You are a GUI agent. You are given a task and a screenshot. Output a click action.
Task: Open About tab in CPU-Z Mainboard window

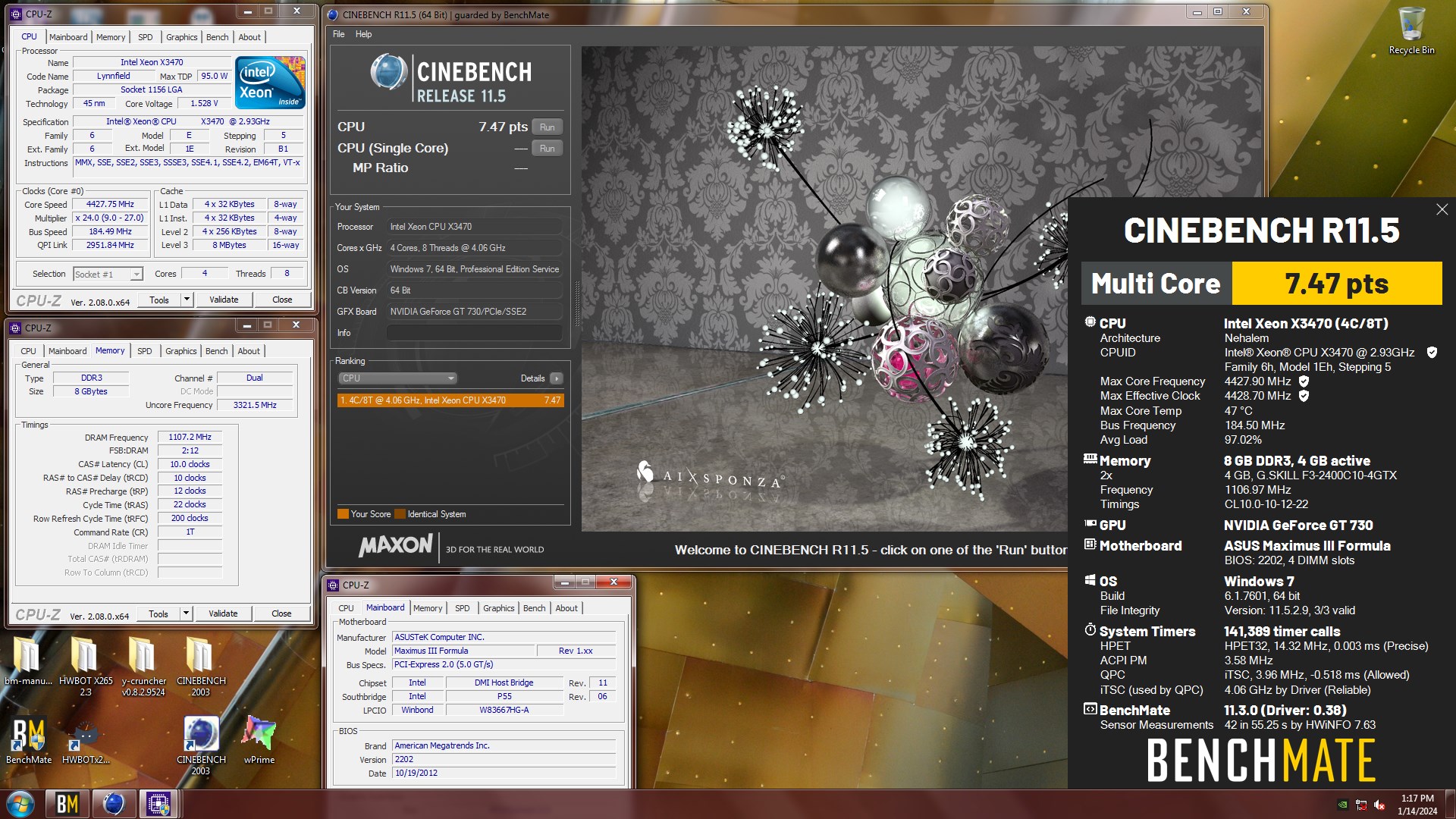point(566,608)
